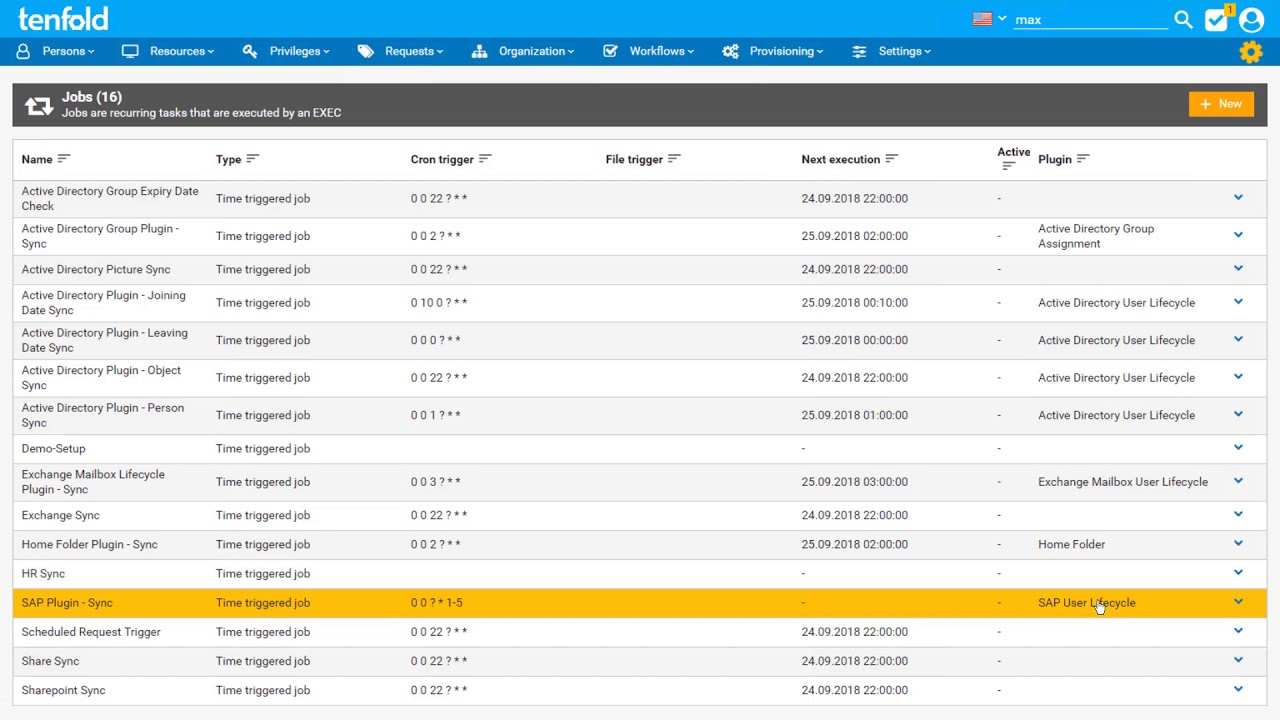Click next execution 25.09.2018 00:10:00
1280x720 pixels.
pyautogui.click(x=854, y=303)
